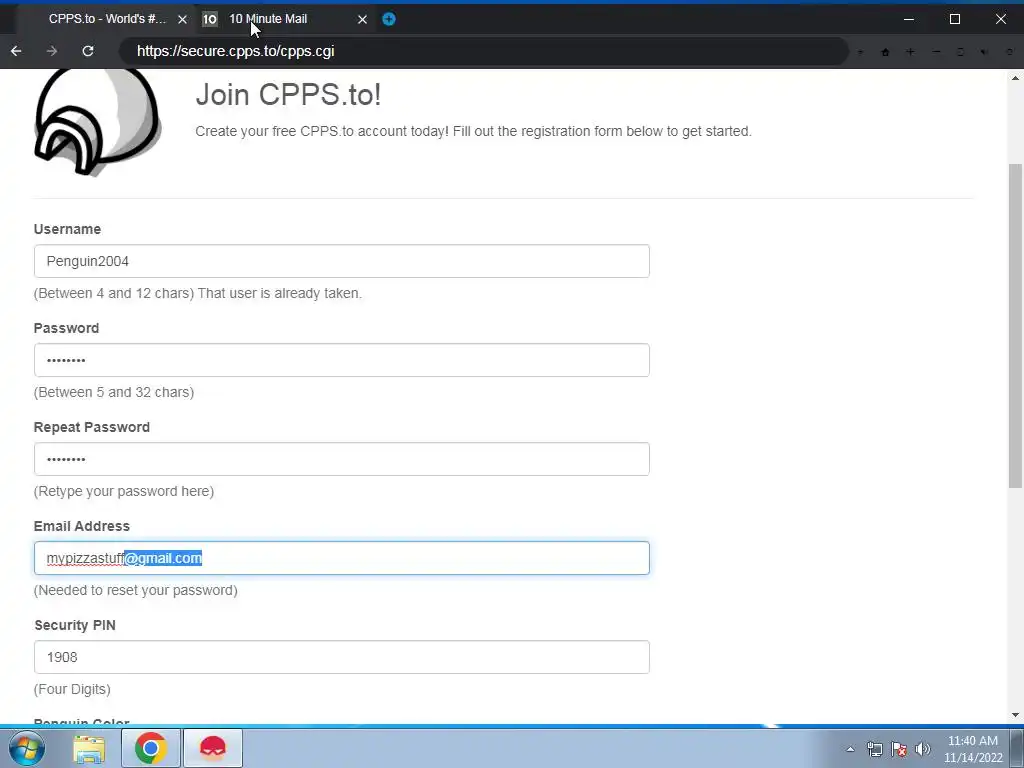Screen dimensions: 1024x768
Task: Click the Show Desktop strip
Action: [x=1017, y=748]
